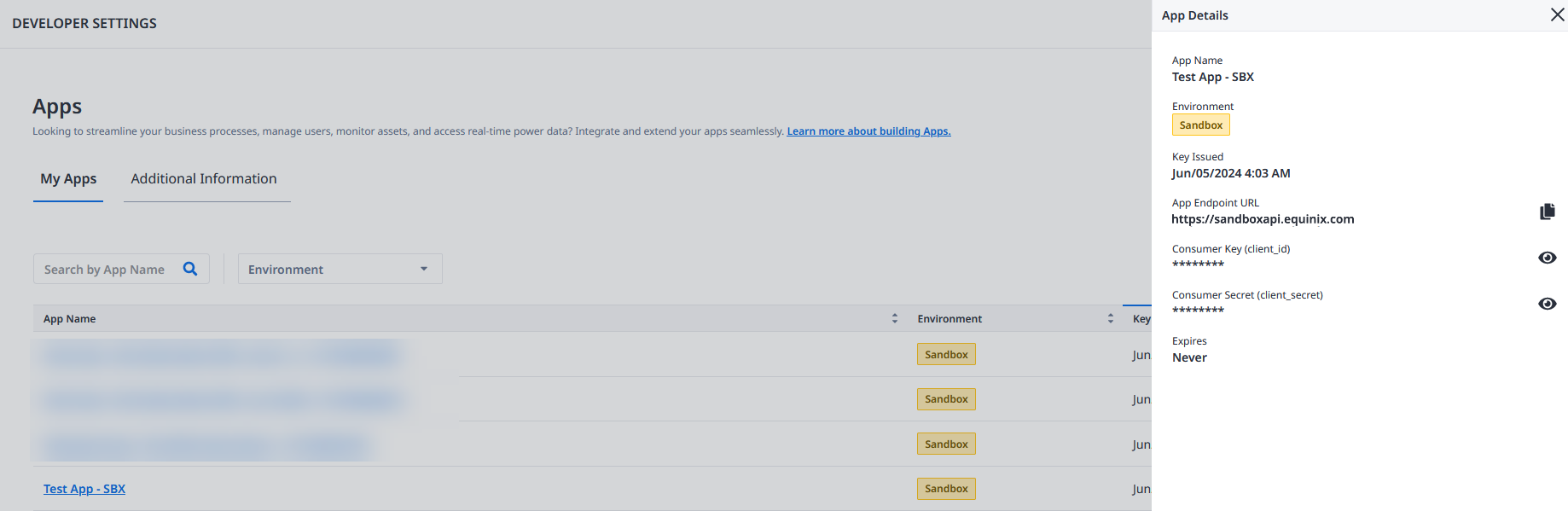Open Learn more about building Apps link
The height and width of the screenshot is (511, 1568).
[x=868, y=131]
